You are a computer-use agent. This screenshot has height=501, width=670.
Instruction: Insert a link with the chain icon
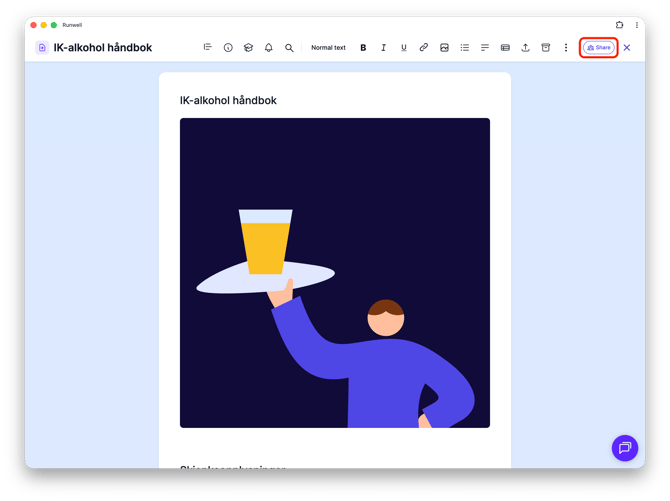coord(424,47)
